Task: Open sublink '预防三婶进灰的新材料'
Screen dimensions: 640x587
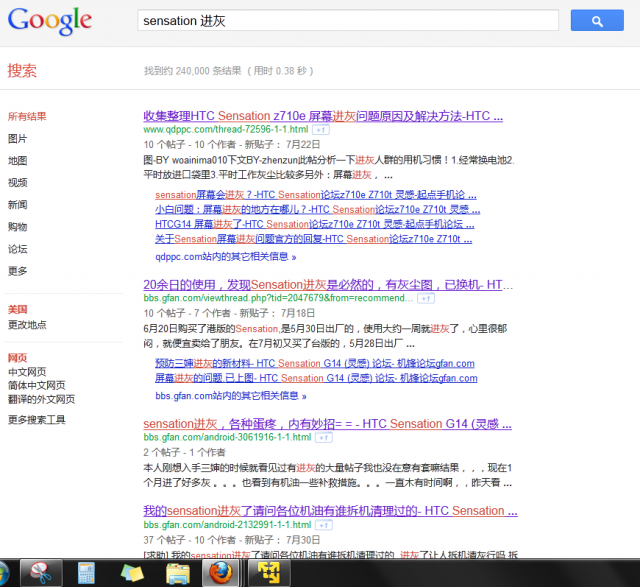Action: (315, 363)
